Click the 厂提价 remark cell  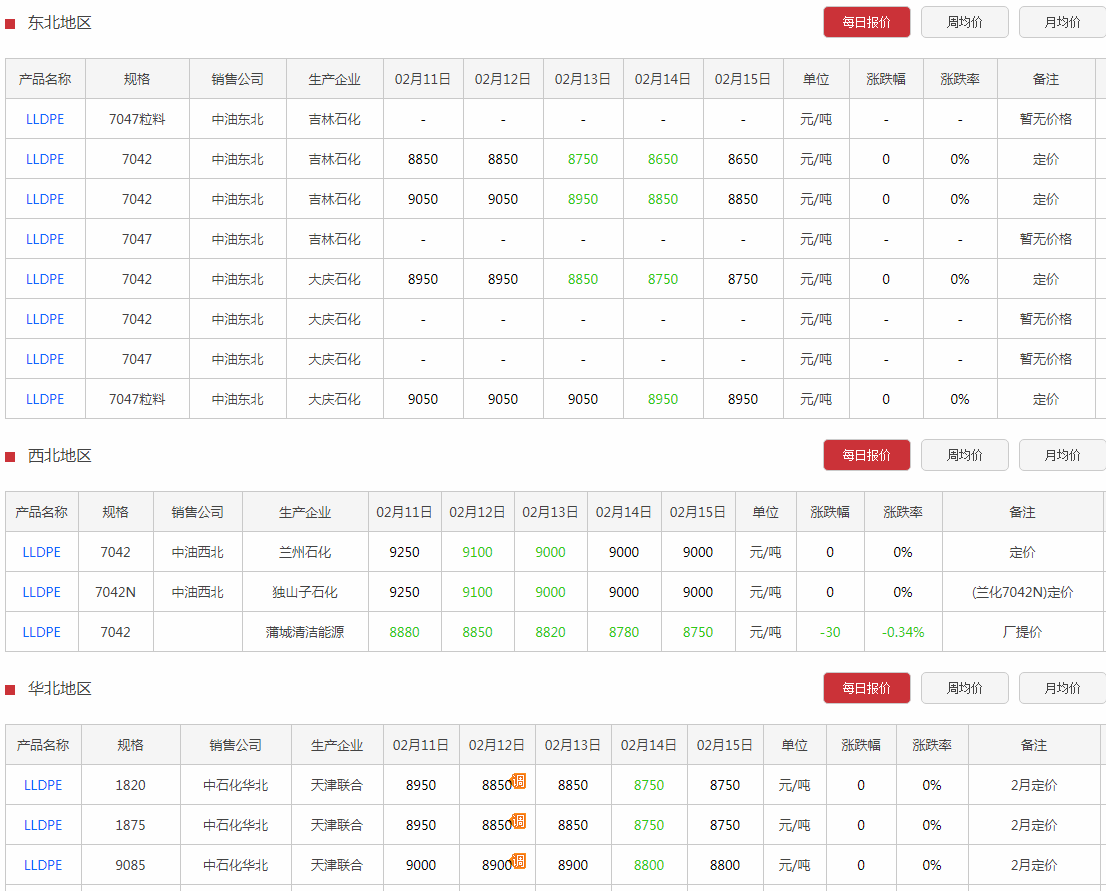click(x=1023, y=632)
